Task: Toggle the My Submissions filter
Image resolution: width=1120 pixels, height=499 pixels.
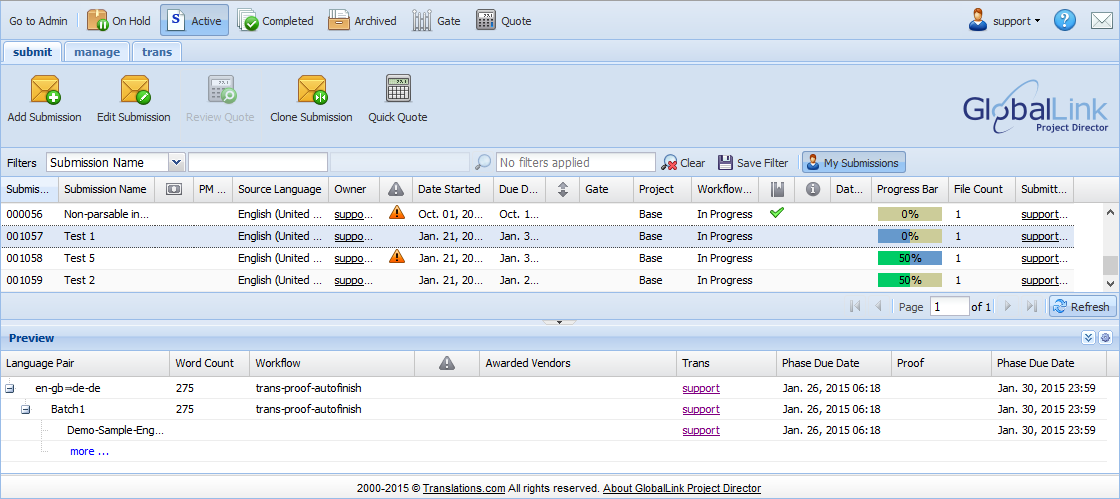Action: click(853, 163)
